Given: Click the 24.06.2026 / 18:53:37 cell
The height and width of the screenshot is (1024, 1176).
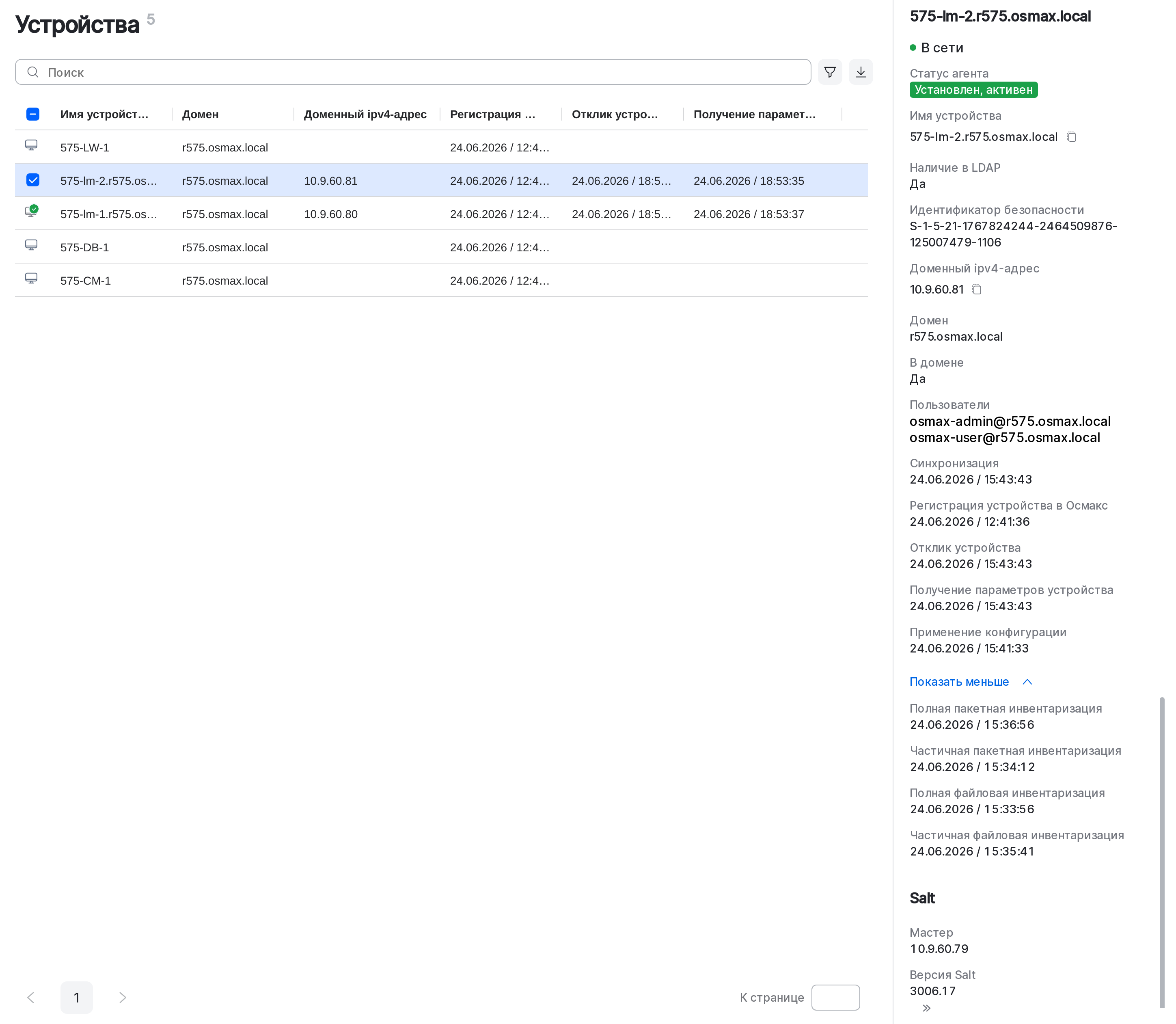Looking at the screenshot, I should click(749, 214).
